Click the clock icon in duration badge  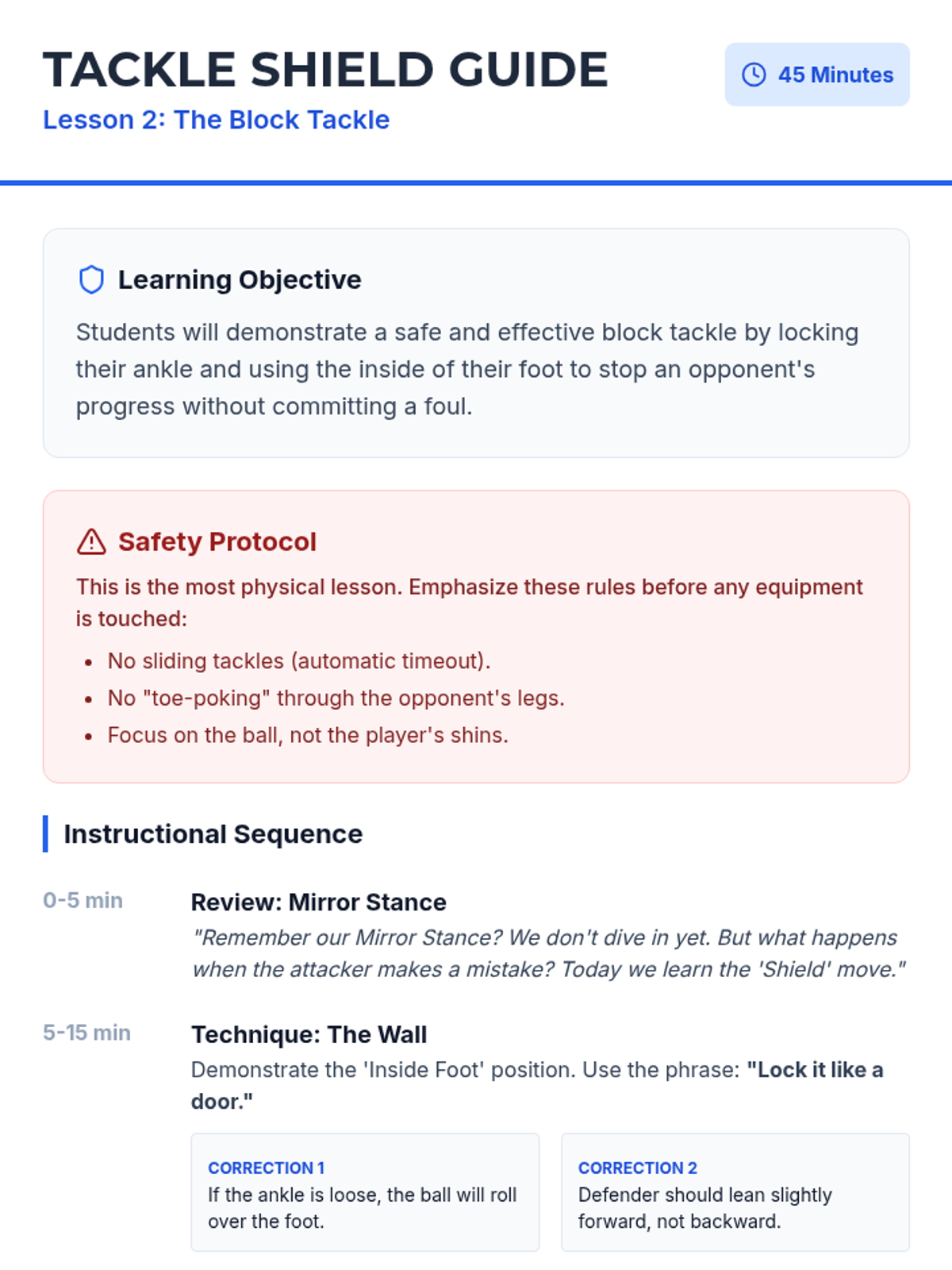(x=753, y=75)
